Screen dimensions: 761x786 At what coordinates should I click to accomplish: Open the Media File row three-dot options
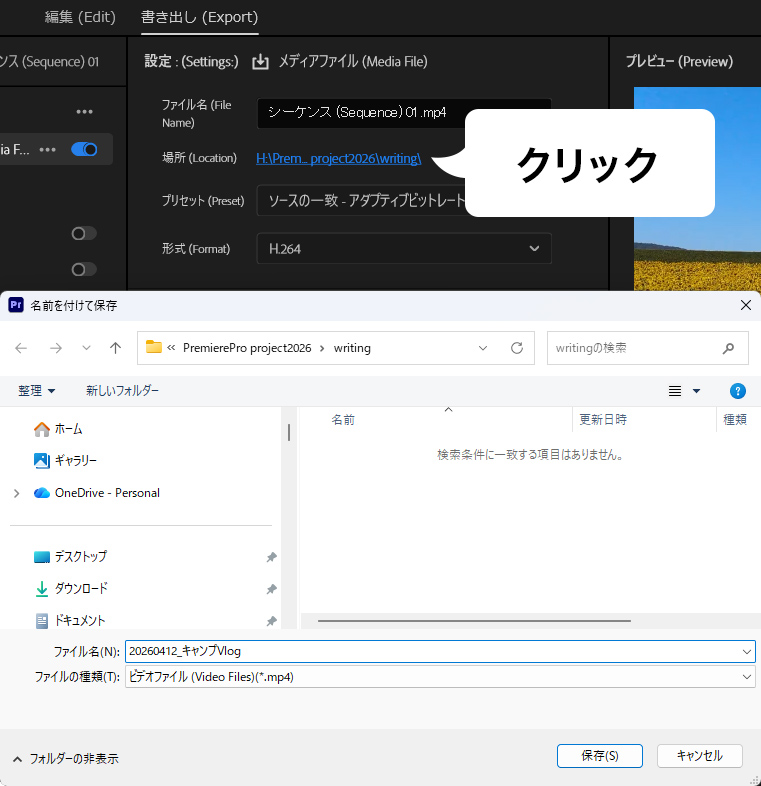(x=48, y=149)
